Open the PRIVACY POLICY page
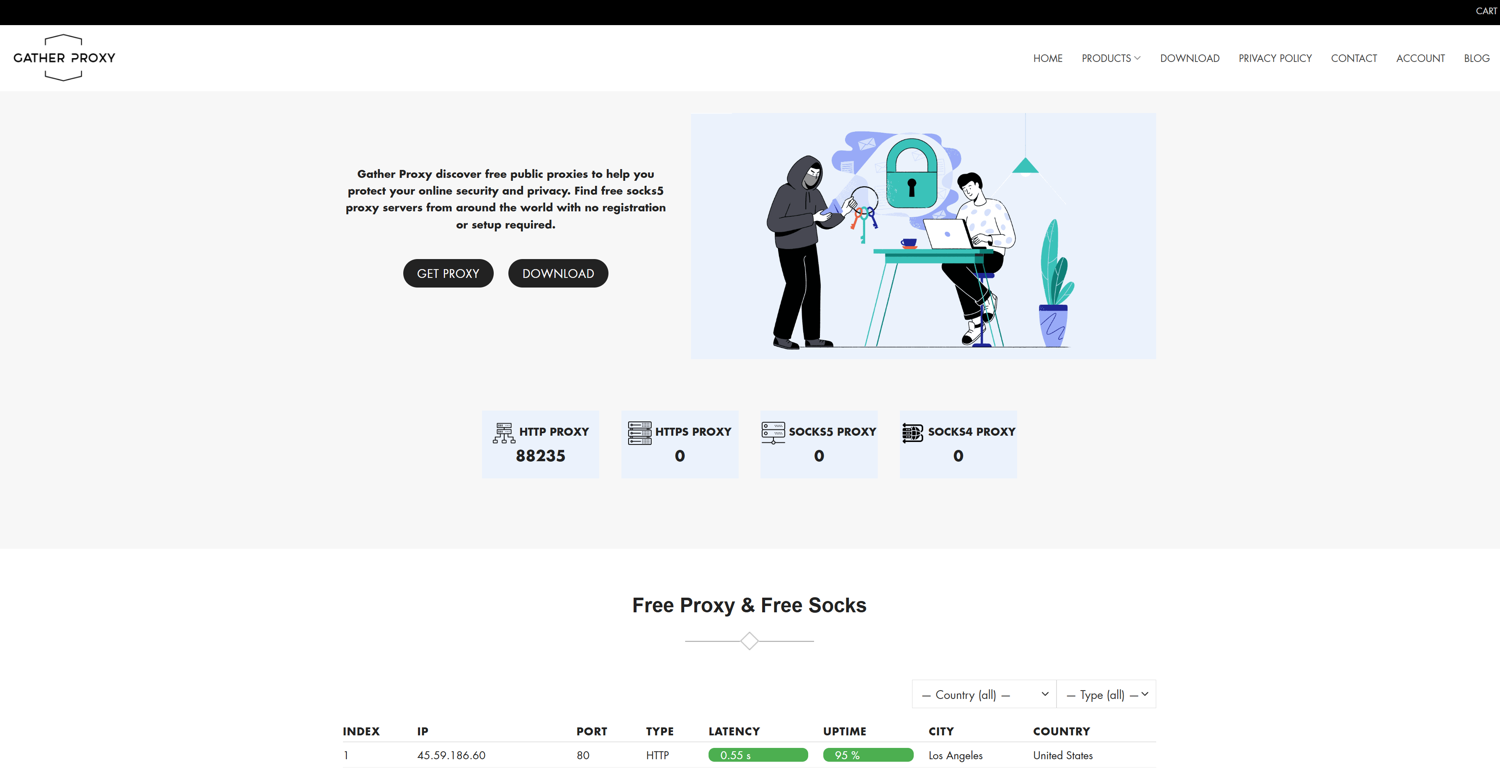 click(x=1274, y=58)
